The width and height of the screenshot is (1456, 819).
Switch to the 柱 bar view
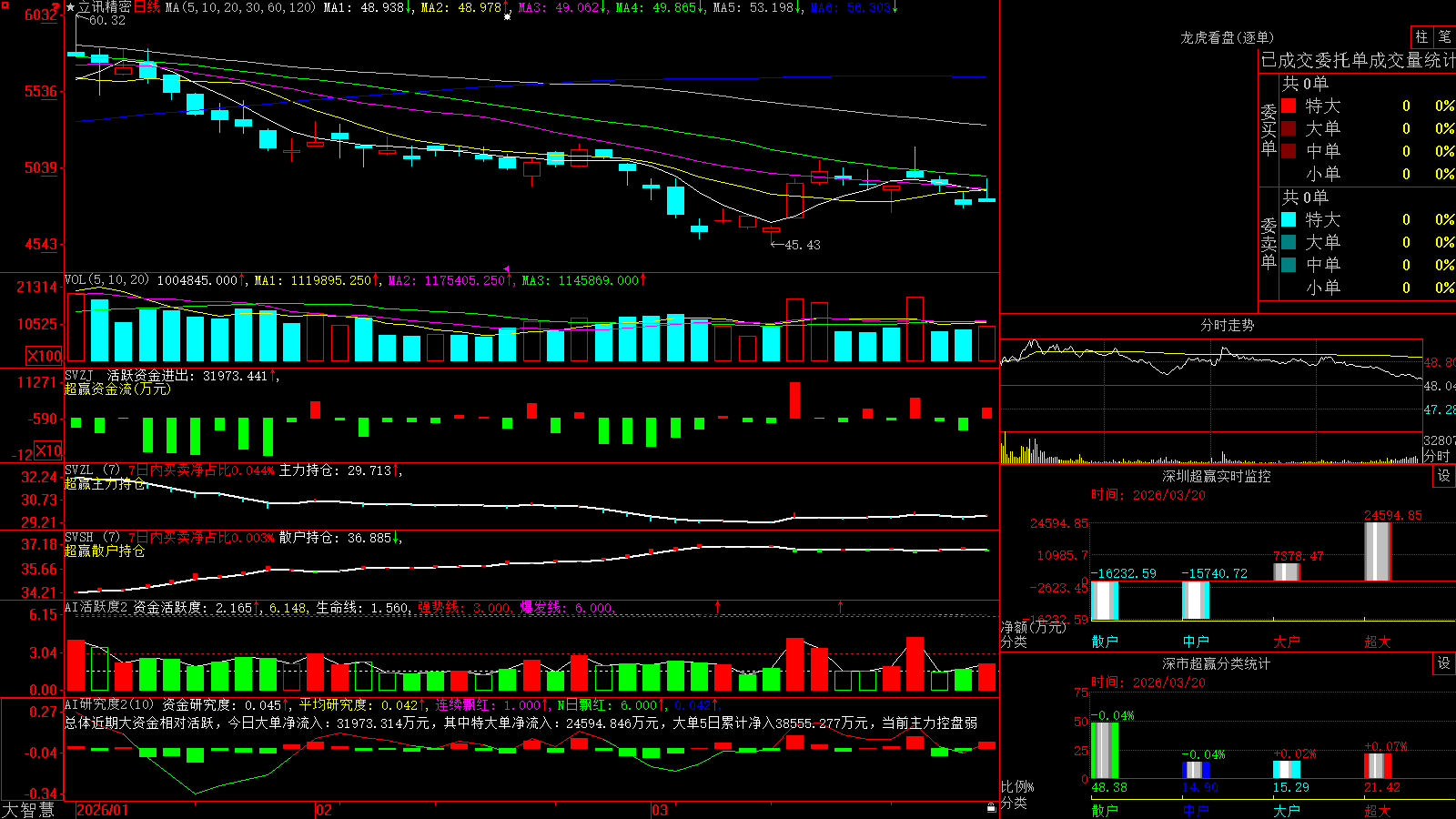coord(1421,36)
